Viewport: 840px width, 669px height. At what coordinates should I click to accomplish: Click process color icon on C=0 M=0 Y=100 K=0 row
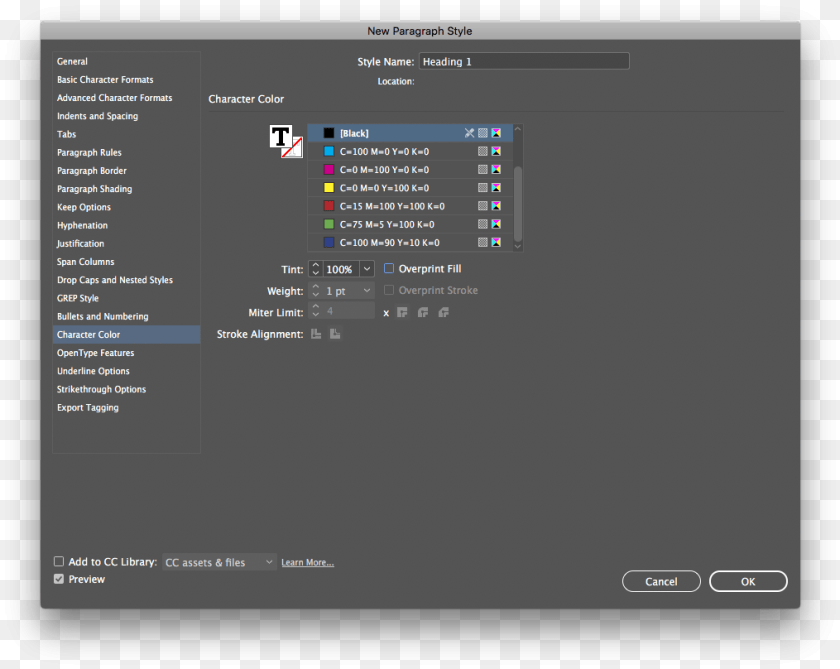[483, 187]
